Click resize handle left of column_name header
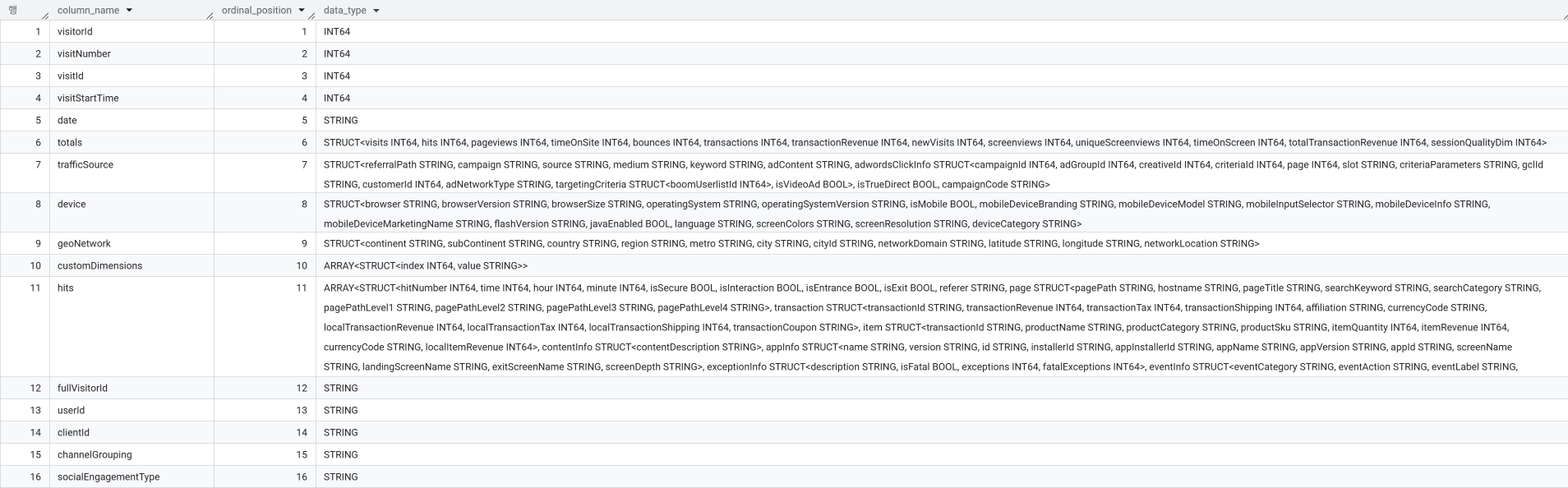This screenshot has height=488, width=1568. pyautogui.click(x=45, y=16)
